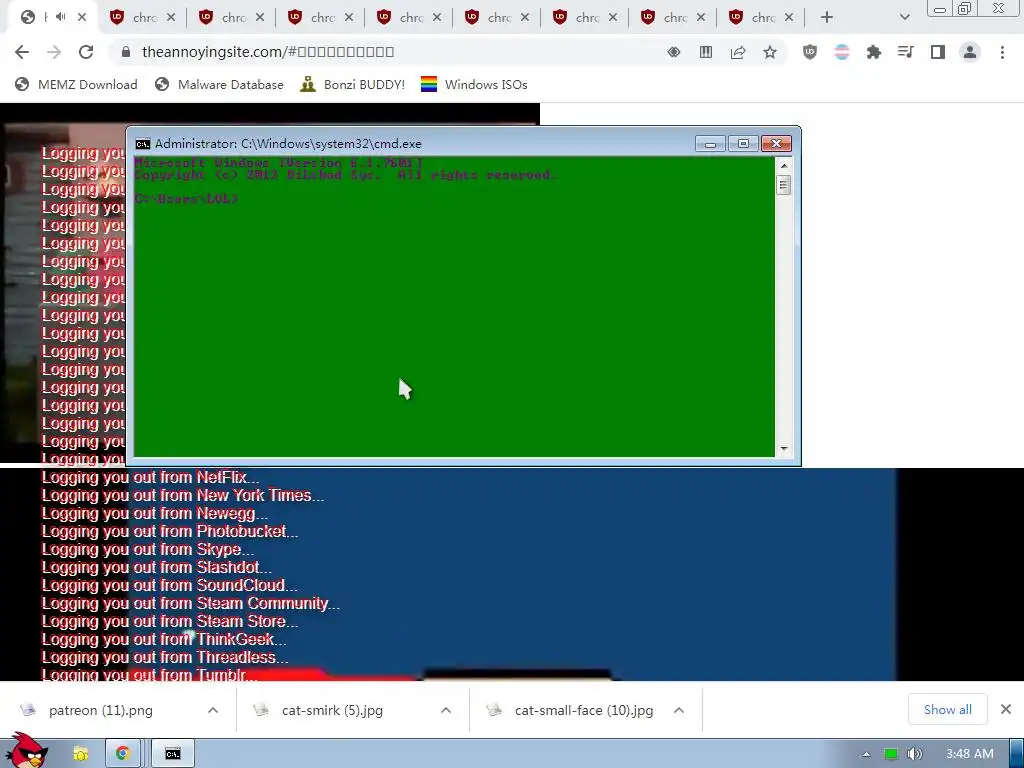
Task: Open the media controls music-note icon
Action: (x=906, y=52)
